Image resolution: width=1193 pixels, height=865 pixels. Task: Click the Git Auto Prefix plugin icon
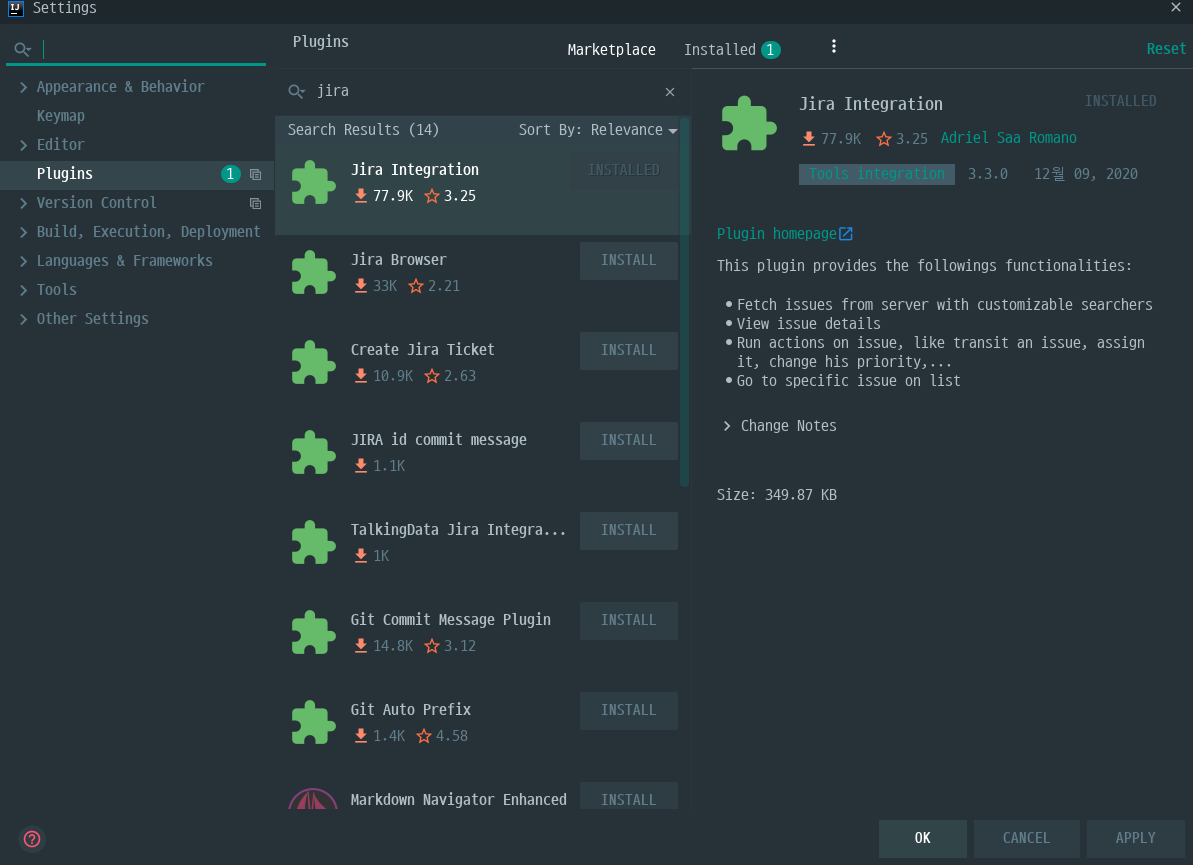click(313, 722)
